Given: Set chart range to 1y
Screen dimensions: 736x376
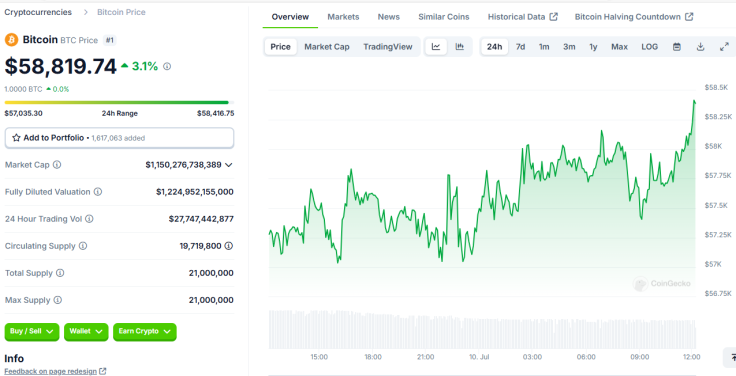Looking at the screenshot, I should (x=593, y=47).
